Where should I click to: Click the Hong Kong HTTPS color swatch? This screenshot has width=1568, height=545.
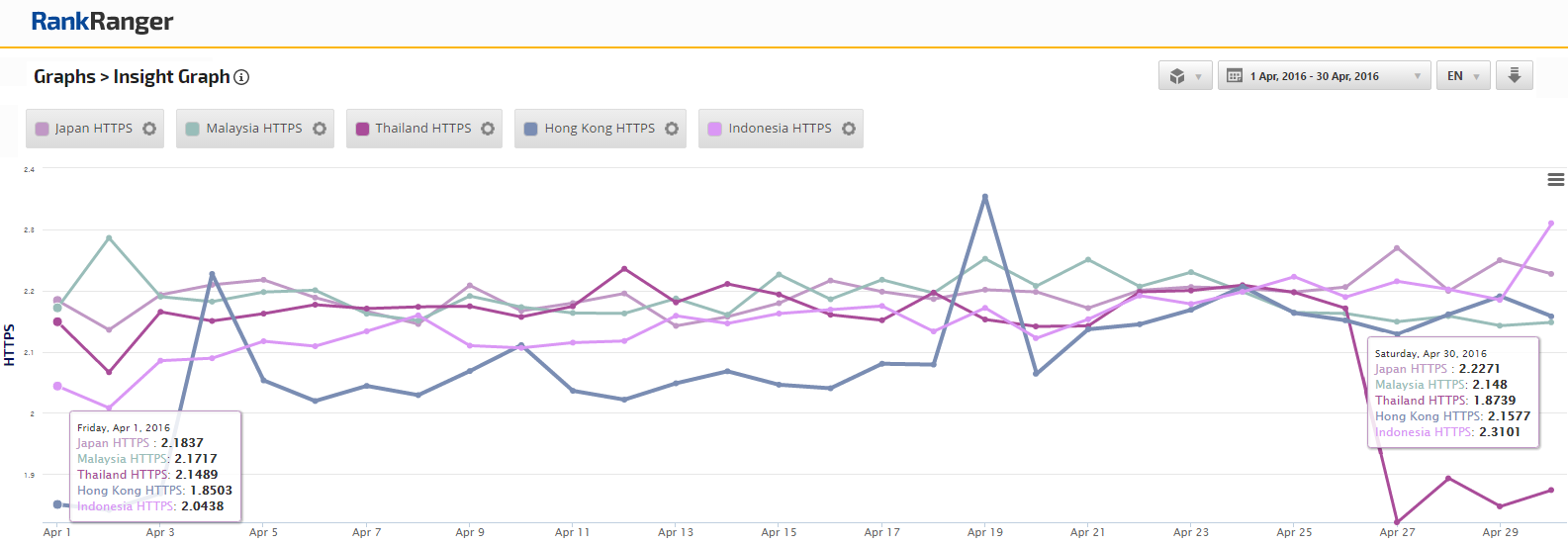coord(531,129)
